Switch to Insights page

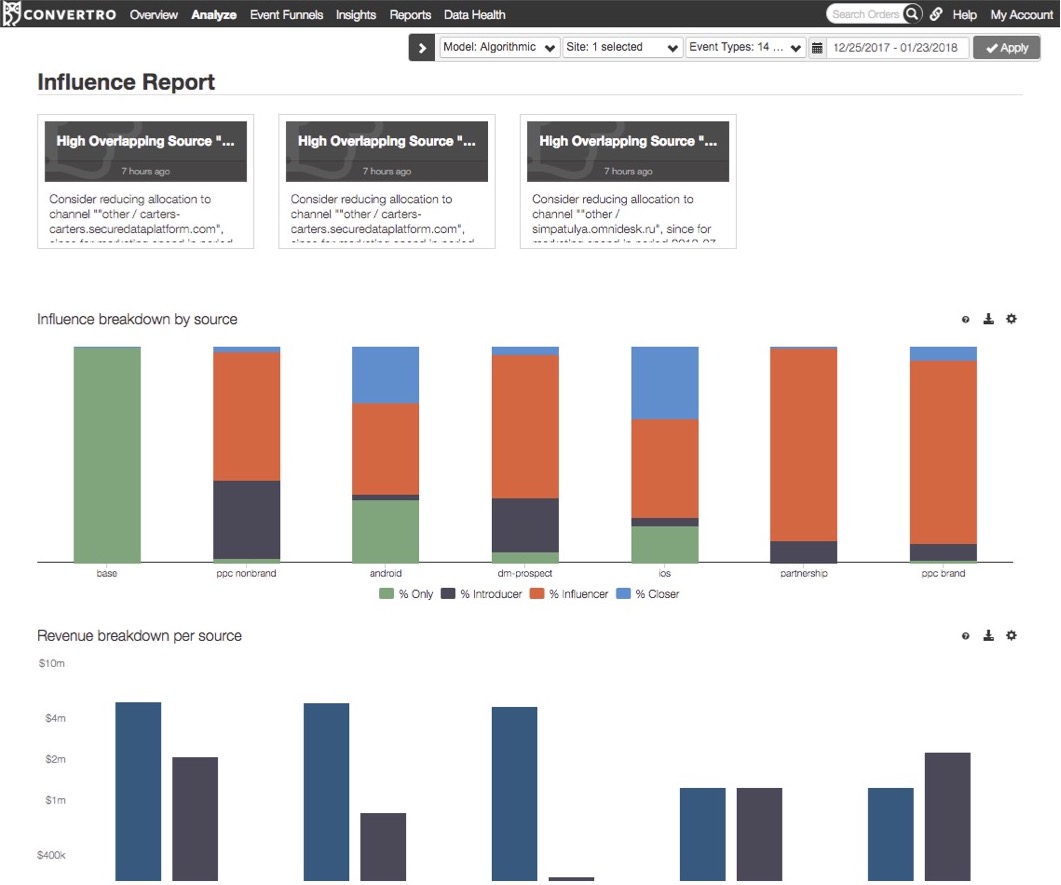click(x=356, y=14)
